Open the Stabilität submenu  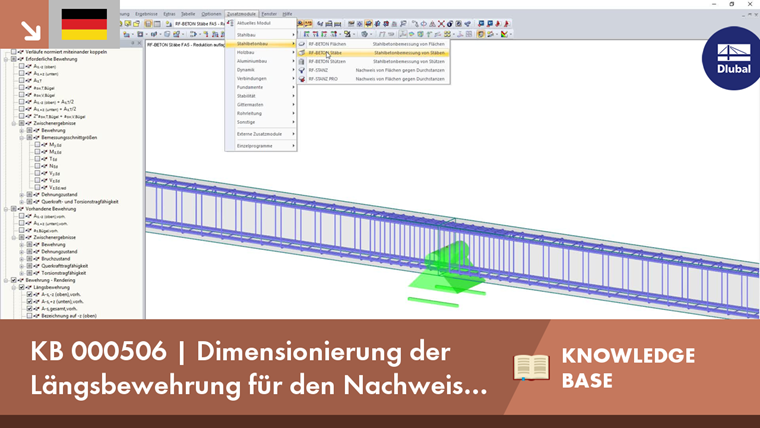pyautogui.click(x=261, y=96)
